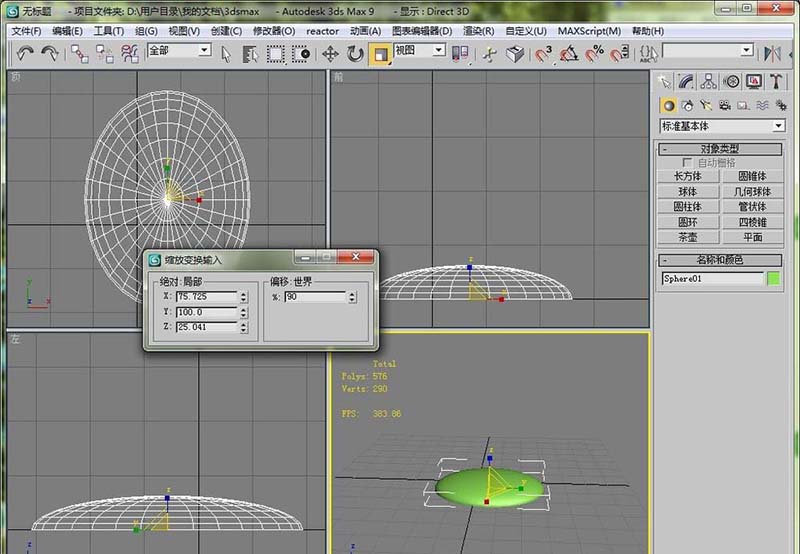Enable the 自动栅格 checkbox
Screen dimensions: 800x554
pos(687,162)
